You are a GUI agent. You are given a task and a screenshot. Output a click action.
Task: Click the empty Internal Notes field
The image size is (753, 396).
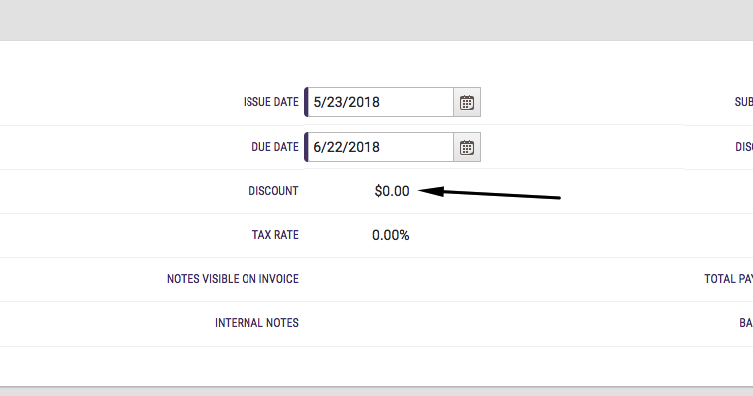click(x=495, y=324)
